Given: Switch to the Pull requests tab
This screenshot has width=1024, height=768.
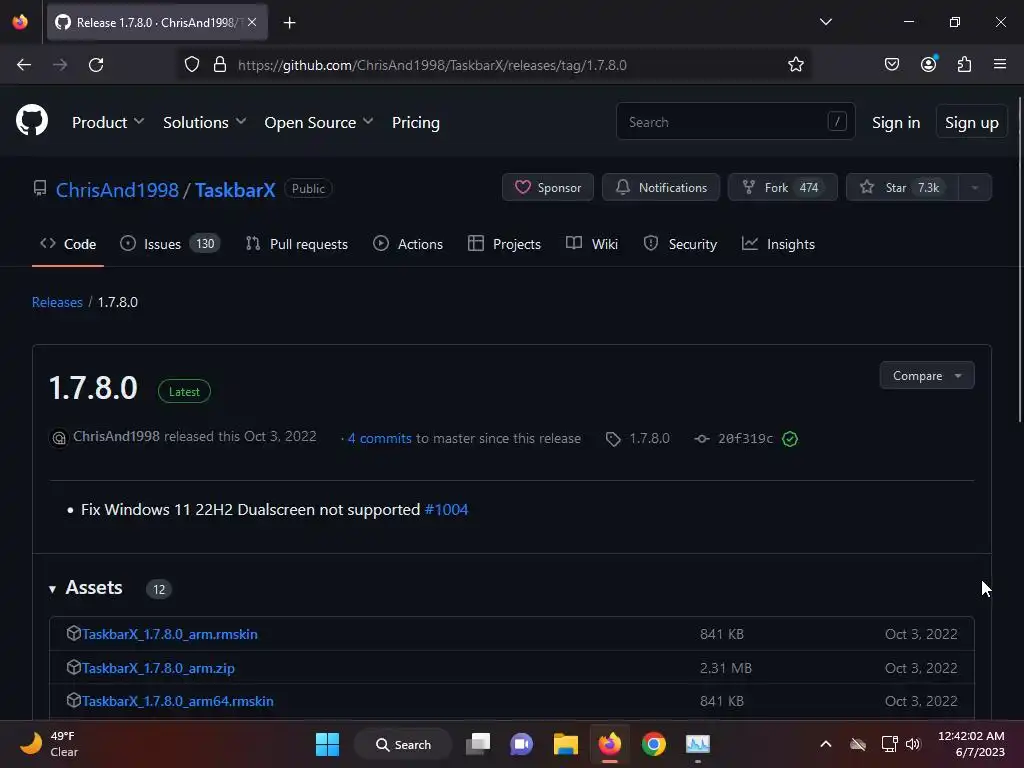Looking at the screenshot, I should pyautogui.click(x=296, y=244).
